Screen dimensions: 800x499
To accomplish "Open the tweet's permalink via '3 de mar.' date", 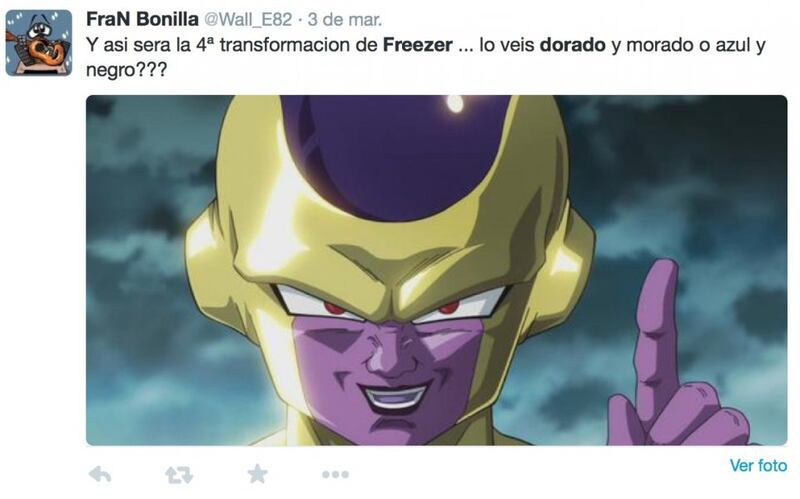I will (x=344, y=19).
